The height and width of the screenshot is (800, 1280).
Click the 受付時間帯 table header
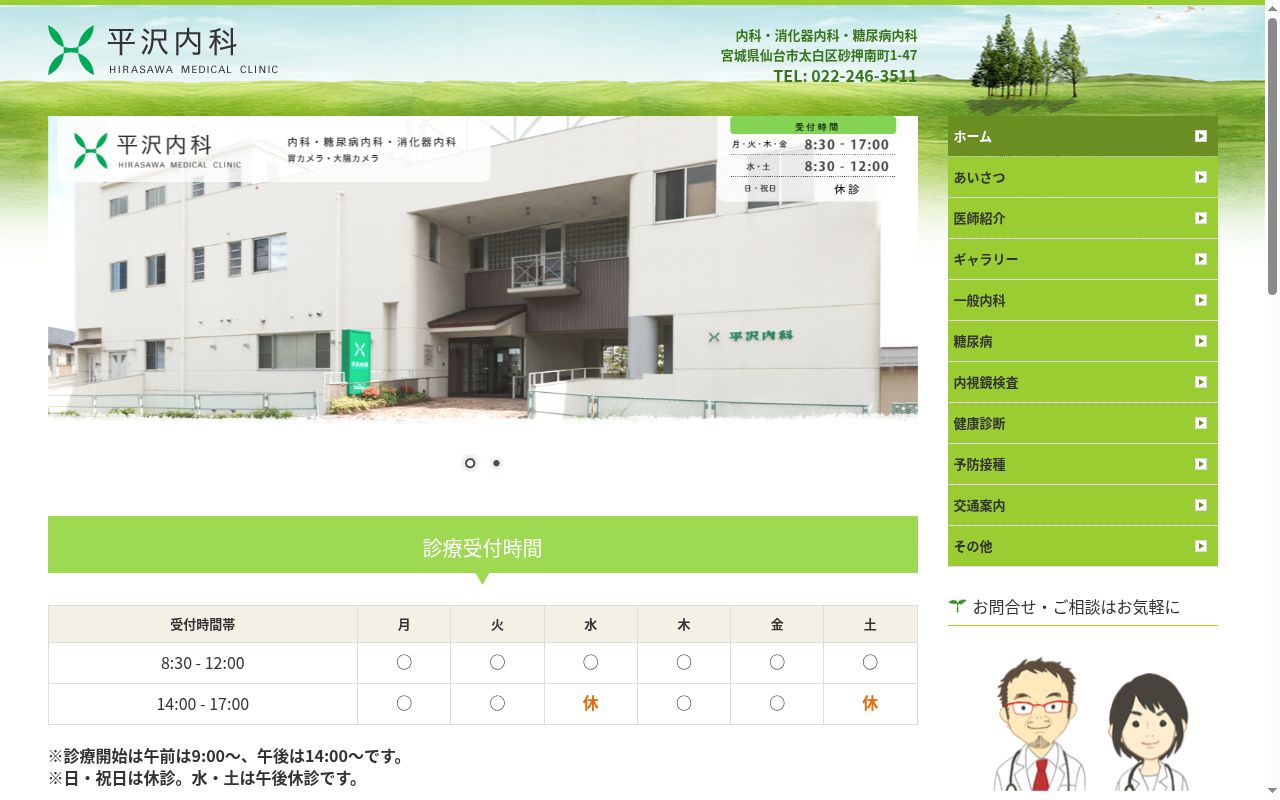203,624
